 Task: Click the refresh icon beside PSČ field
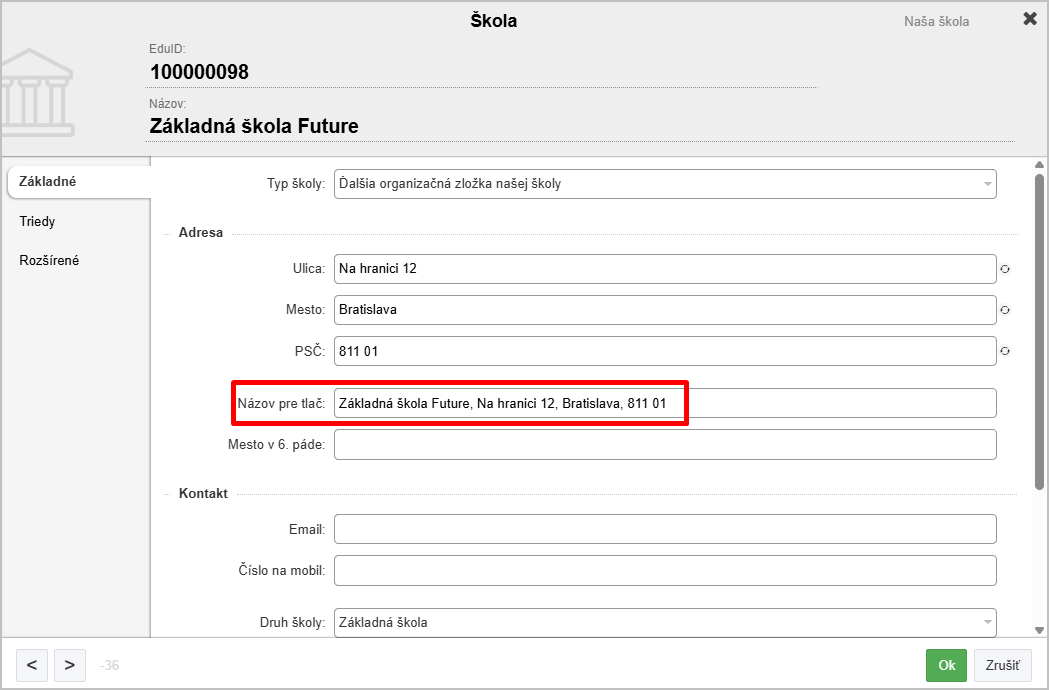1006,351
